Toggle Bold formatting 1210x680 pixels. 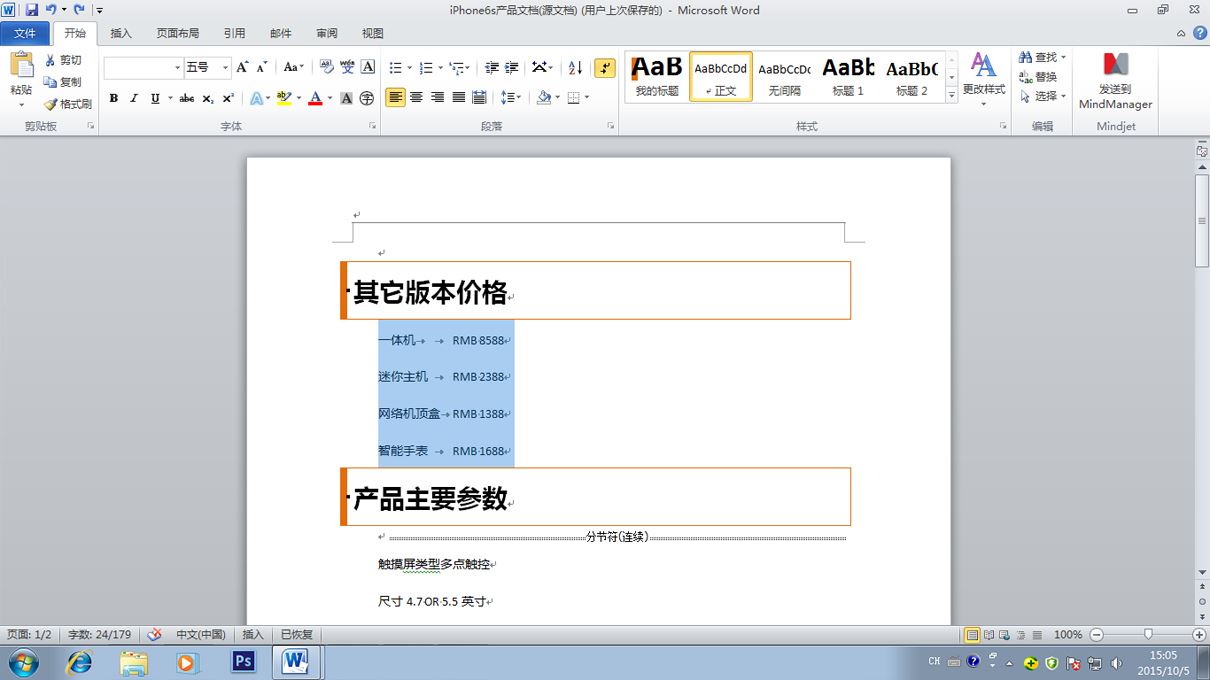tap(114, 98)
